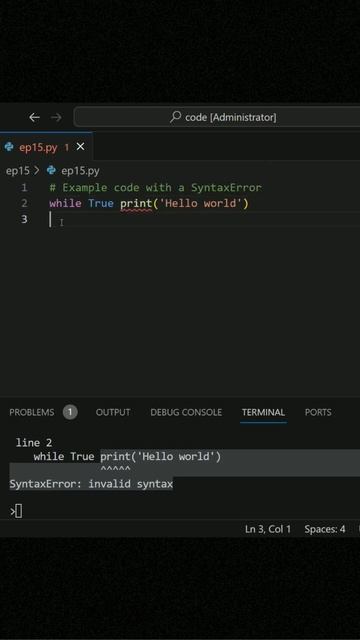Image resolution: width=360 pixels, height=640 pixels.
Task: Go back with the left arrow
Action: [35, 118]
